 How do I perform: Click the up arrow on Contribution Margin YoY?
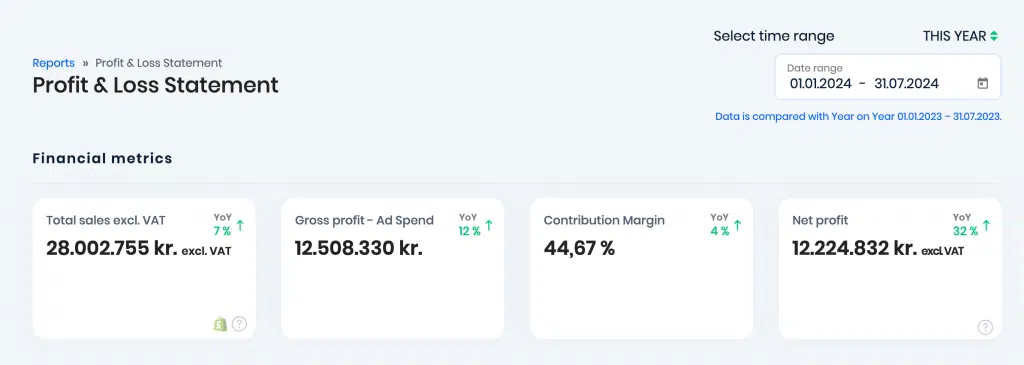pyautogui.click(x=737, y=225)
